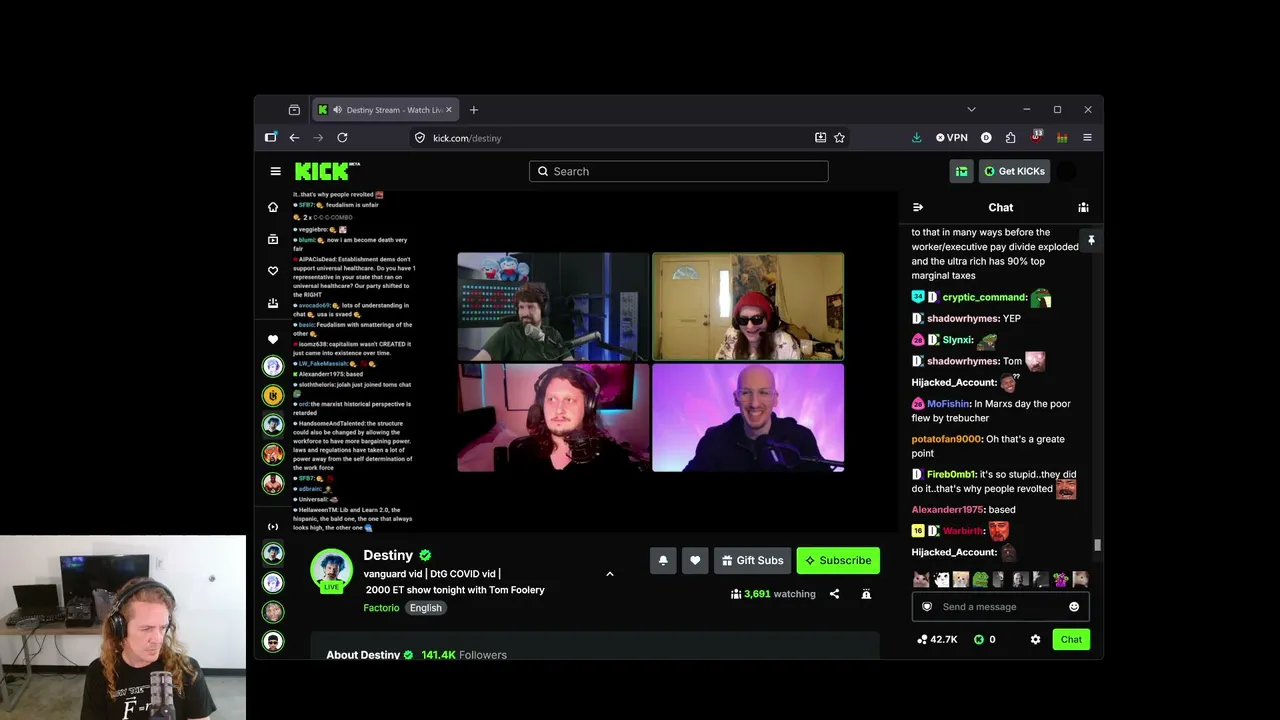Click the live broadcast signal sidebar icon
Image resolution: width=1280 pixels, height=720 pixels.
[273, 527]
